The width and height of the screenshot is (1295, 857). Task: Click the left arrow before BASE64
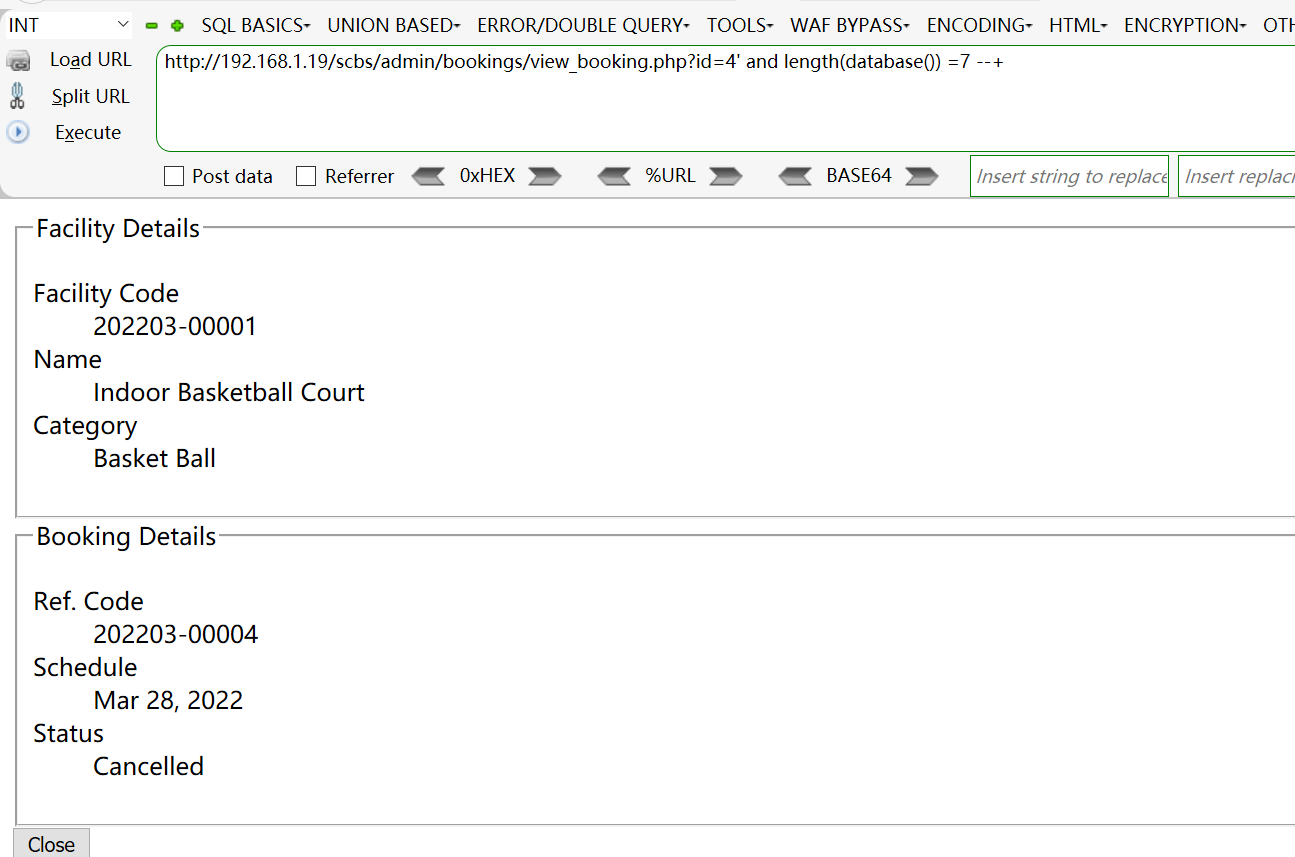795,176
